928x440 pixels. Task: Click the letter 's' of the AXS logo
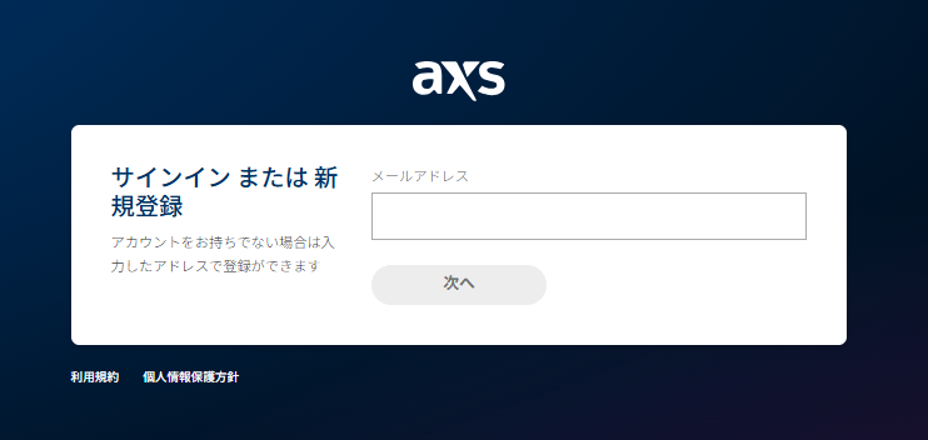coord(489,79)
